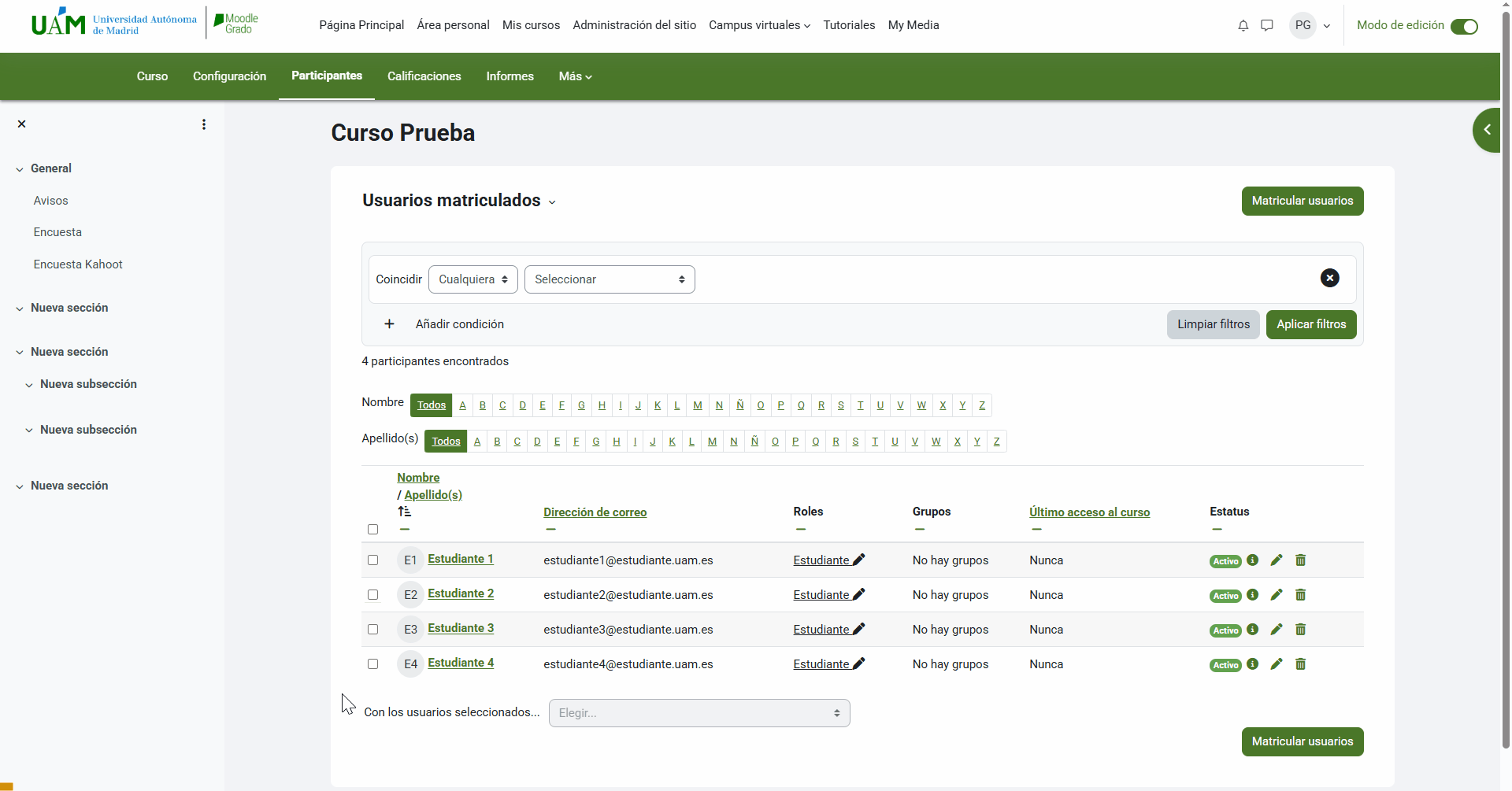Open Campus virtuales menu
1512x791 pixels.
pyautogui.click(x=759, y=25)
